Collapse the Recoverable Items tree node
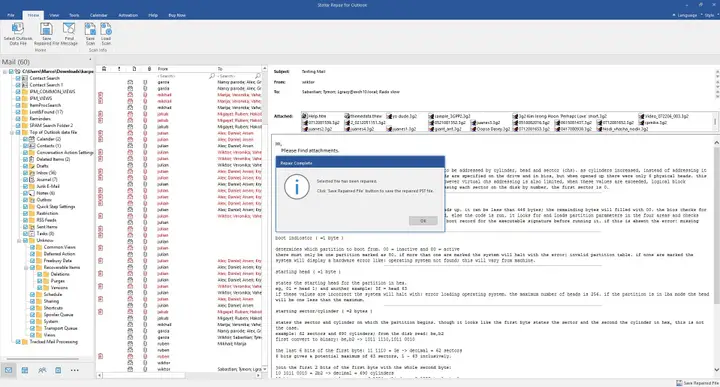 [26, 267]
